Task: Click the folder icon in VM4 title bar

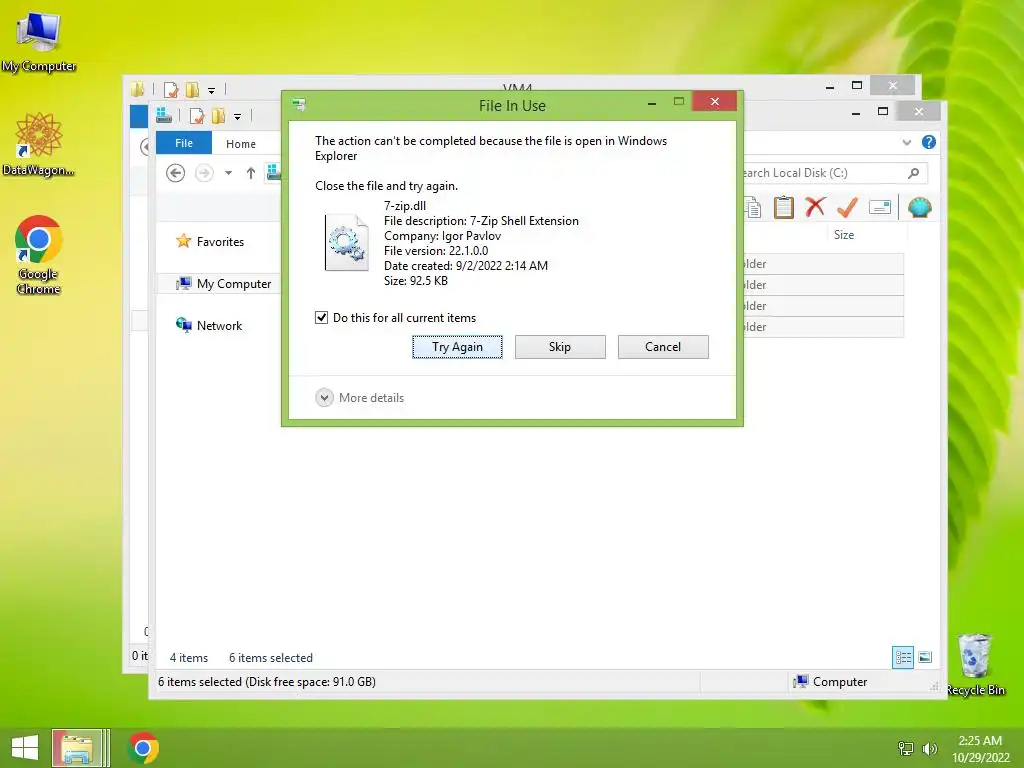Action: tap(137, 89)
